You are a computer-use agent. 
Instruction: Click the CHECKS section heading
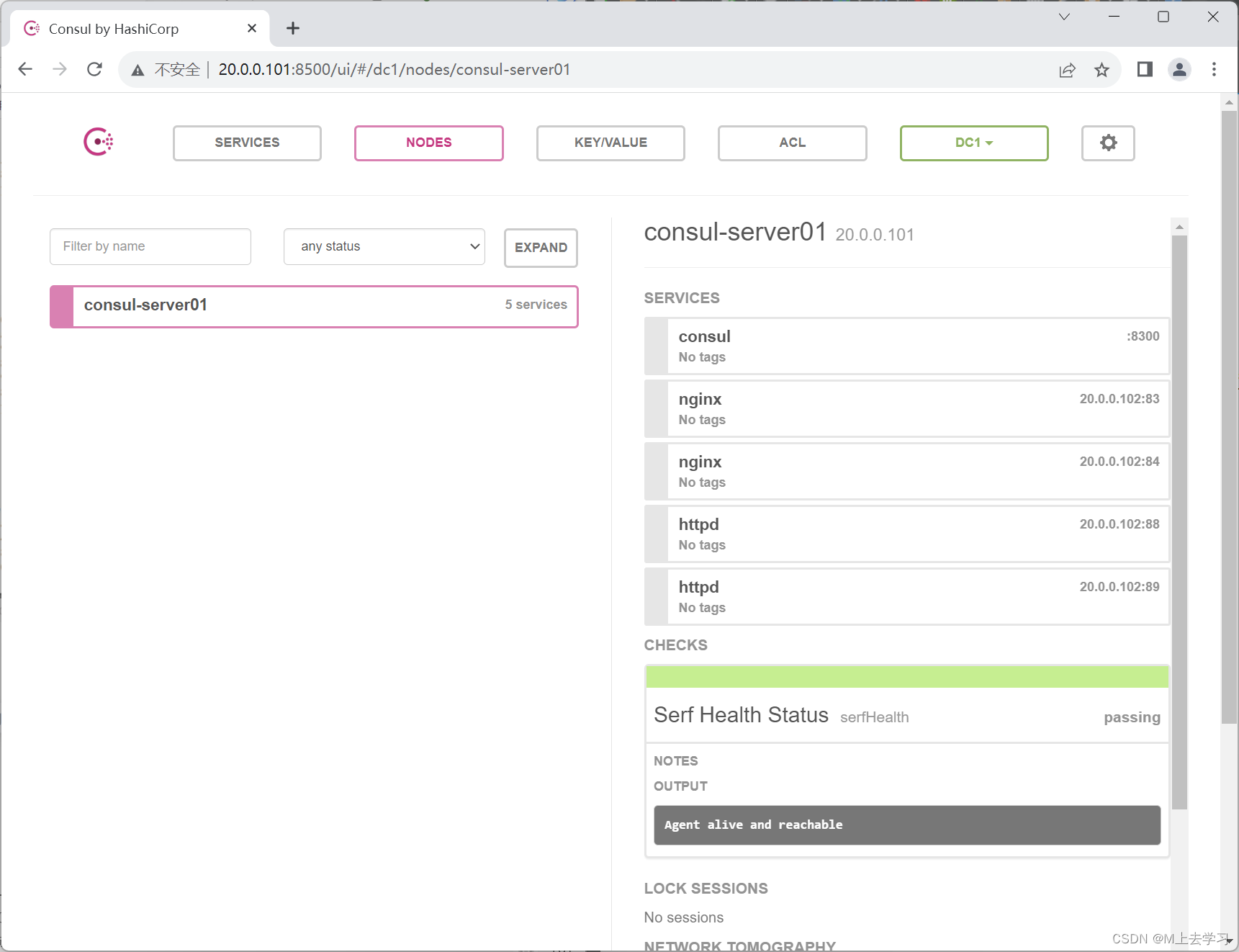tap(675, 645)
